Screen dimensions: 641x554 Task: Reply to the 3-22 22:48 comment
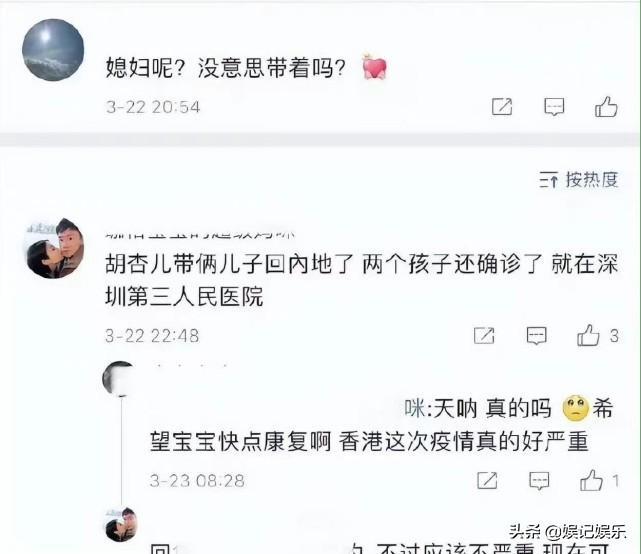(x=536, y=336)
